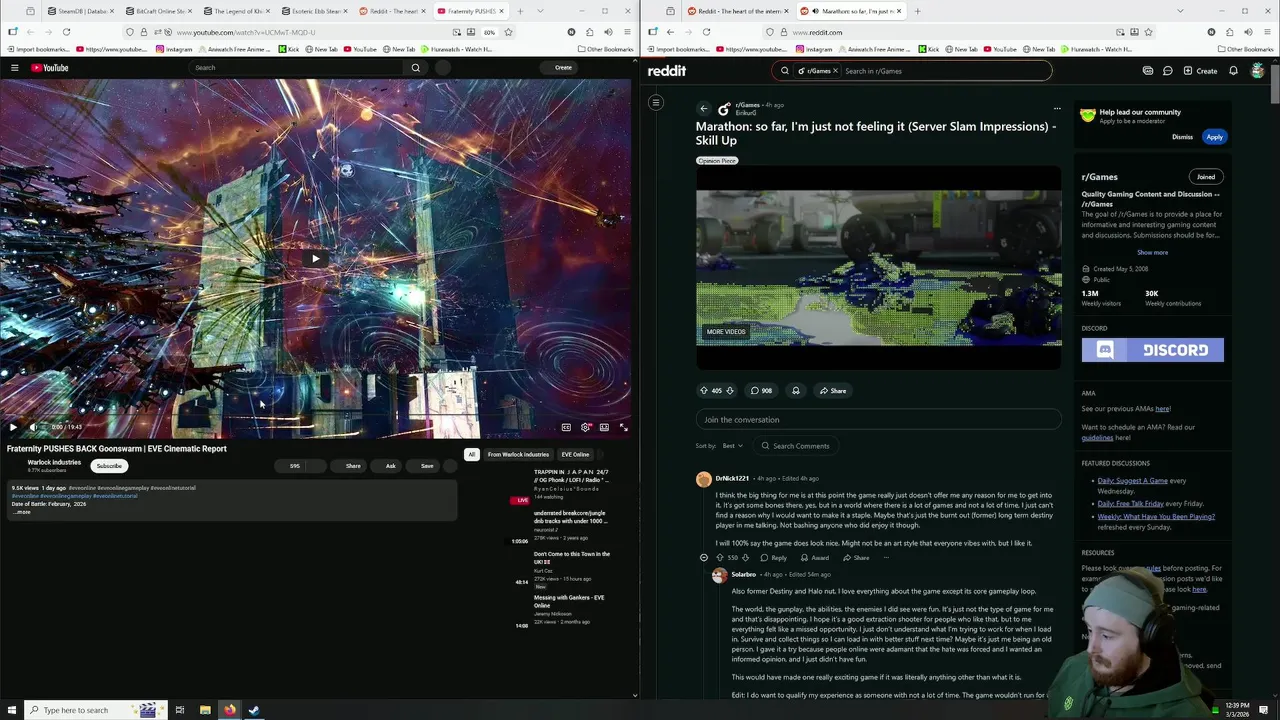Open Messing with Gankers - EVE Online video

coord(569,601)
